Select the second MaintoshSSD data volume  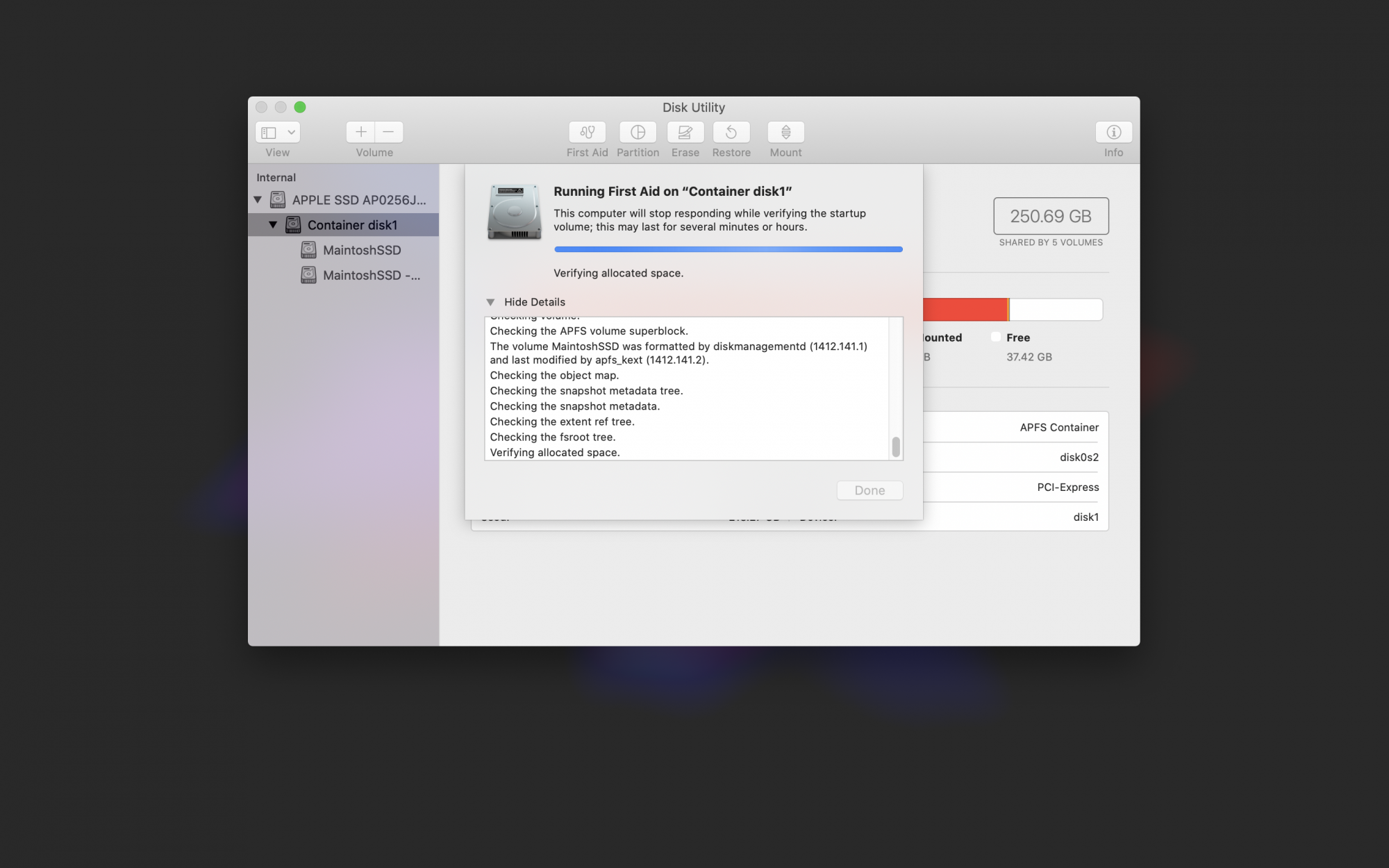(x=371, y=275)
